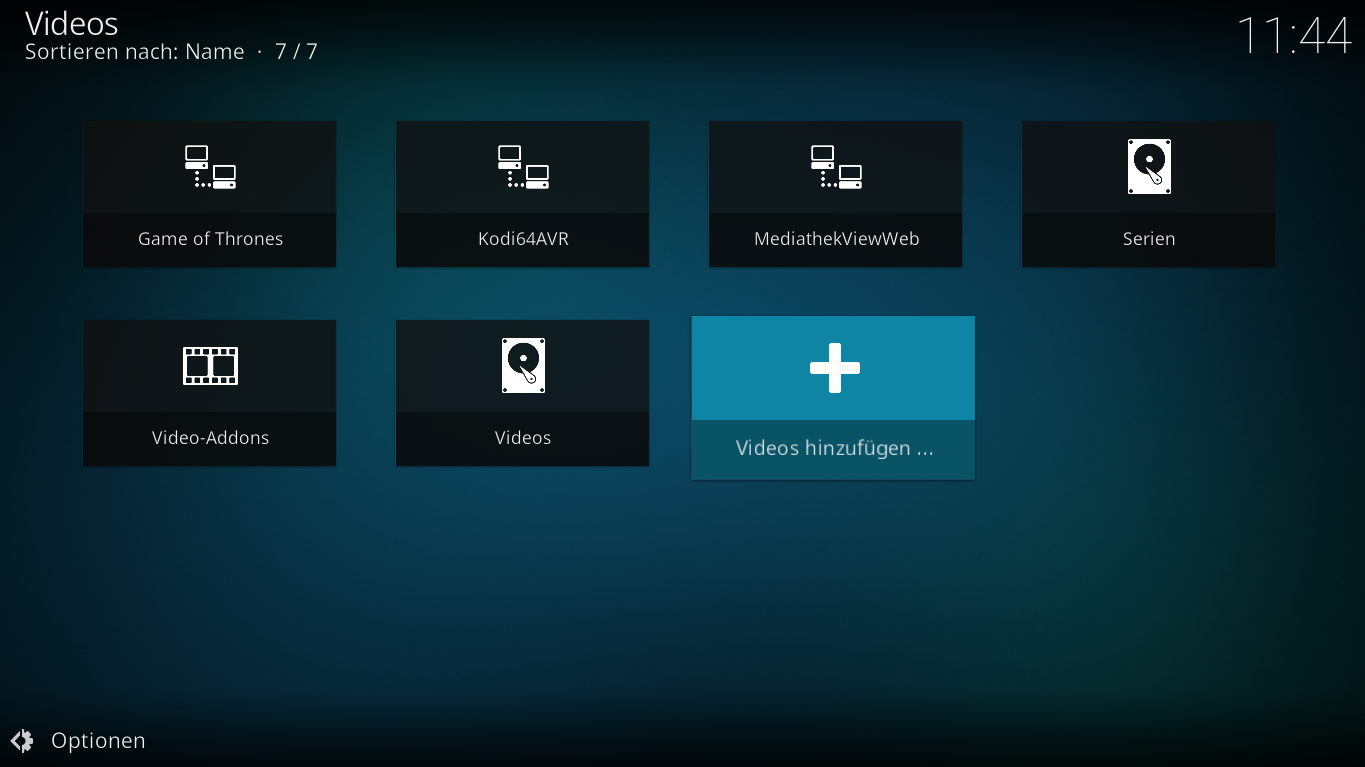
Task: Click the 11:44 clock display
Action: point(1294,36)
